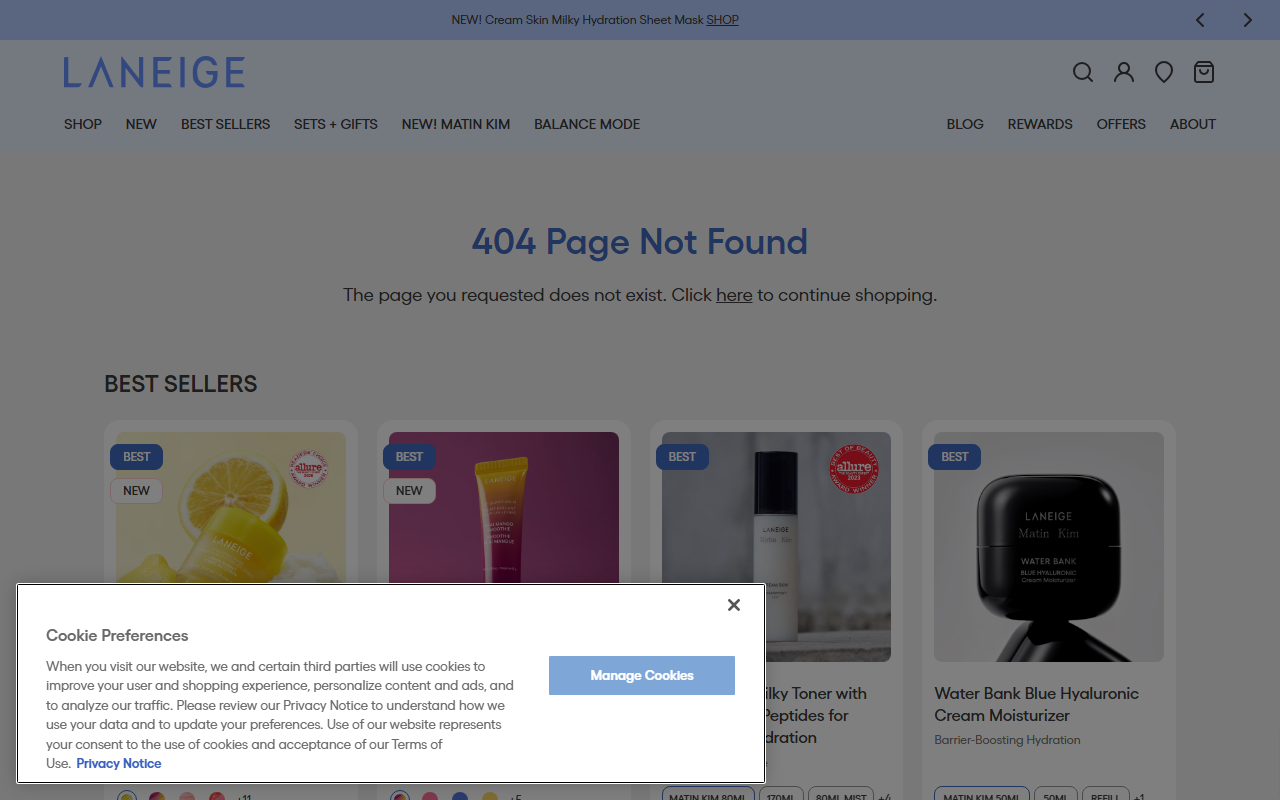Click the BEST badge on the lemon product
The height and width of the screenshot is (800, 1280).
pyautogui.click(x=137, y=457)
